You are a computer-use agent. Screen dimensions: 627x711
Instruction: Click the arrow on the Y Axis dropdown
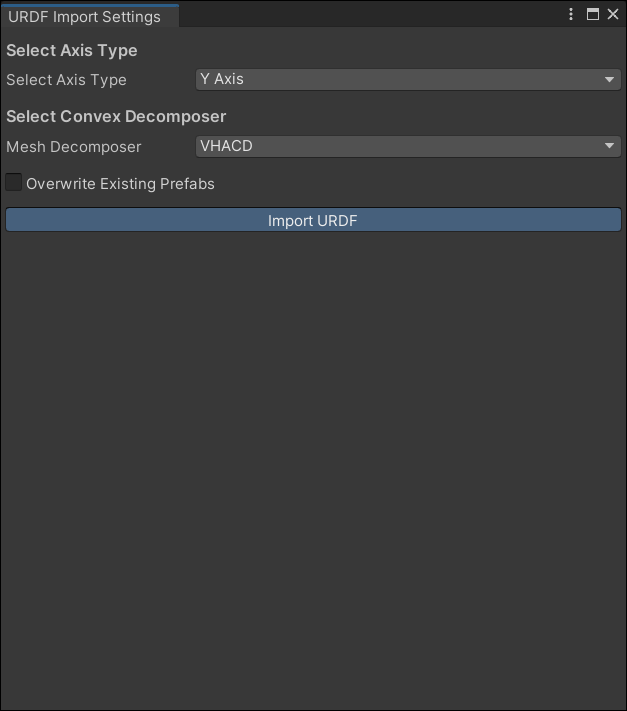[x=610, y=80]
